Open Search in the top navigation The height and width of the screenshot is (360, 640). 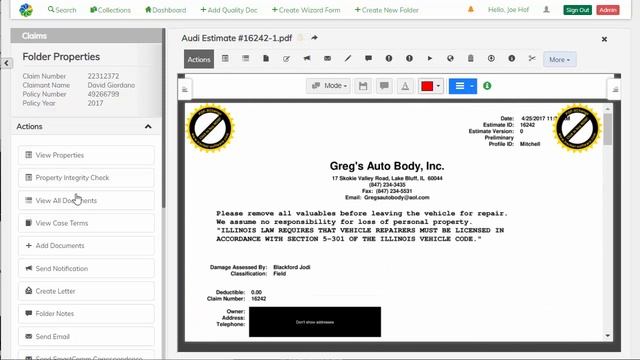coord(62,10)
